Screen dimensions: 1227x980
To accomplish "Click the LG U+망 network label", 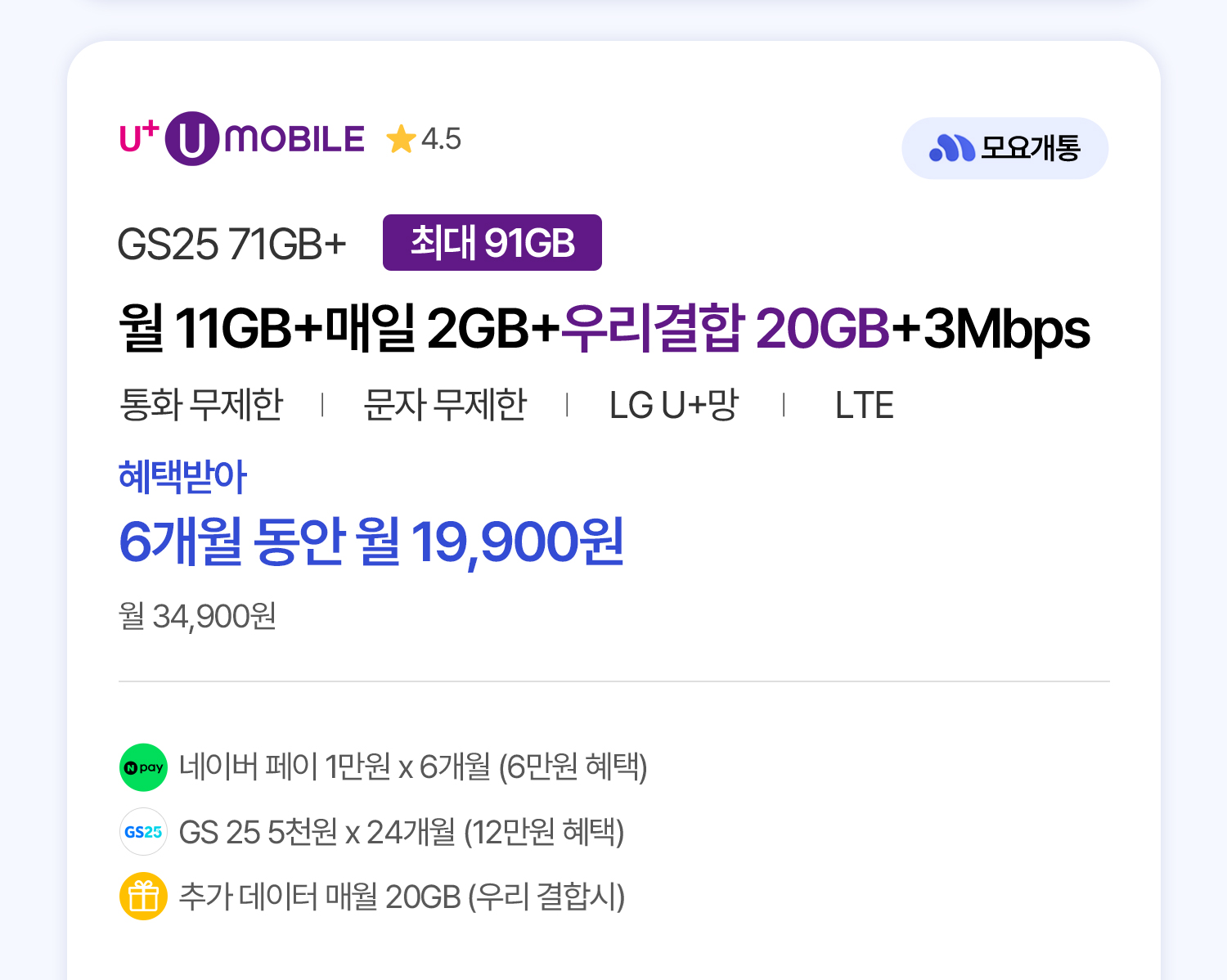I will click(674, 405).
